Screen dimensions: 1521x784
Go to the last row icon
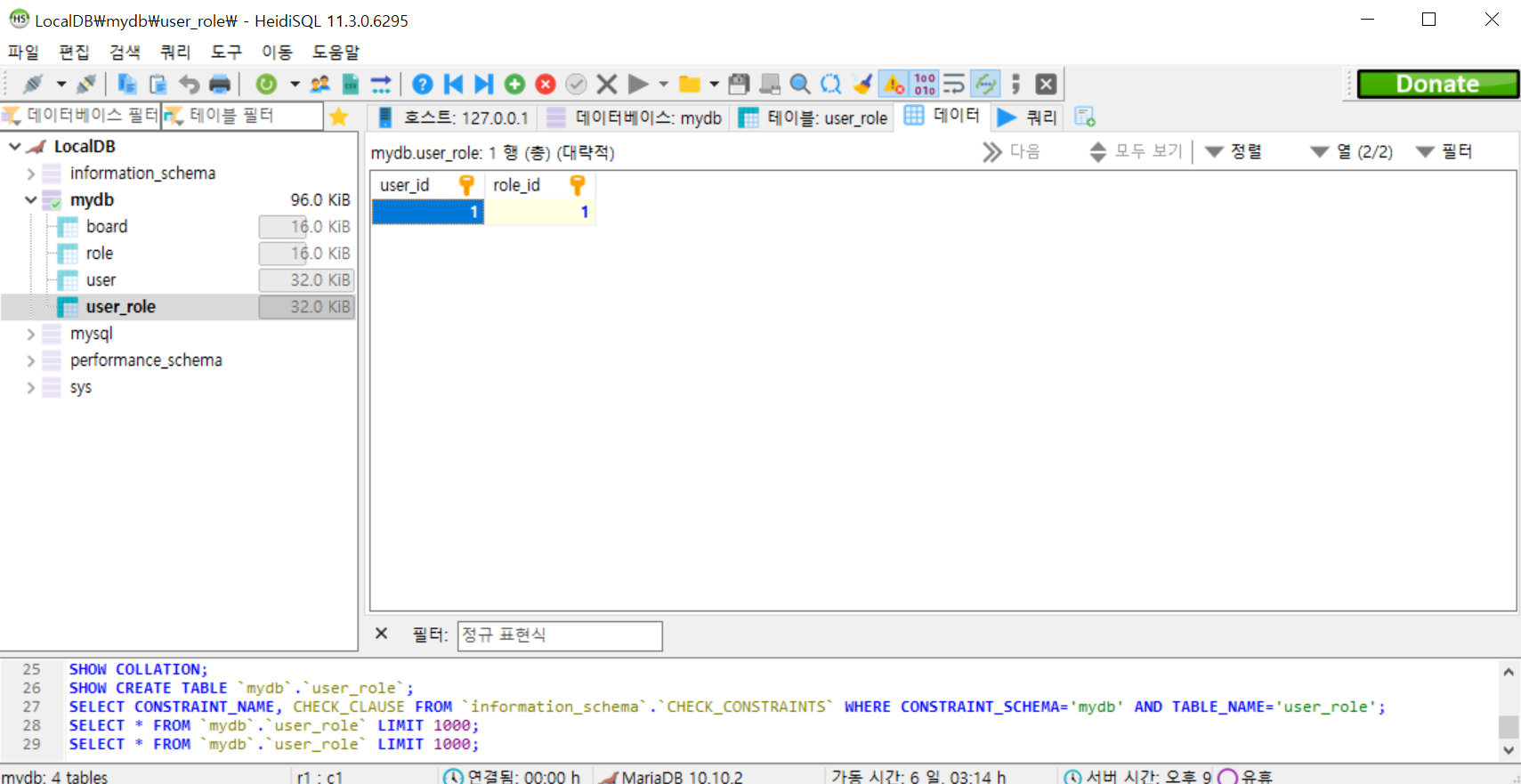point(483,84)
